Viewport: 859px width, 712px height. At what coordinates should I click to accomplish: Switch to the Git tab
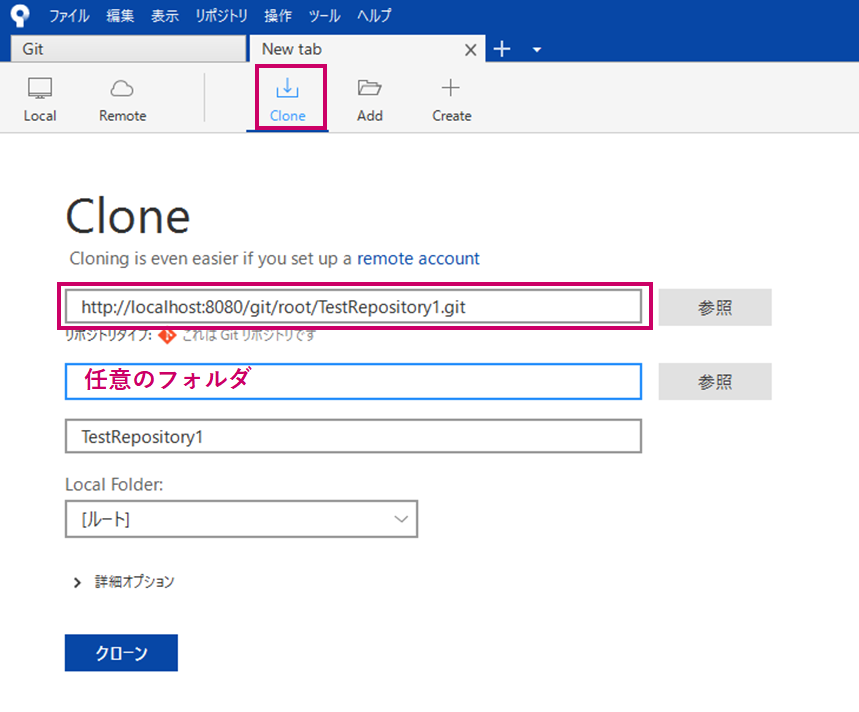click(127, 48)
